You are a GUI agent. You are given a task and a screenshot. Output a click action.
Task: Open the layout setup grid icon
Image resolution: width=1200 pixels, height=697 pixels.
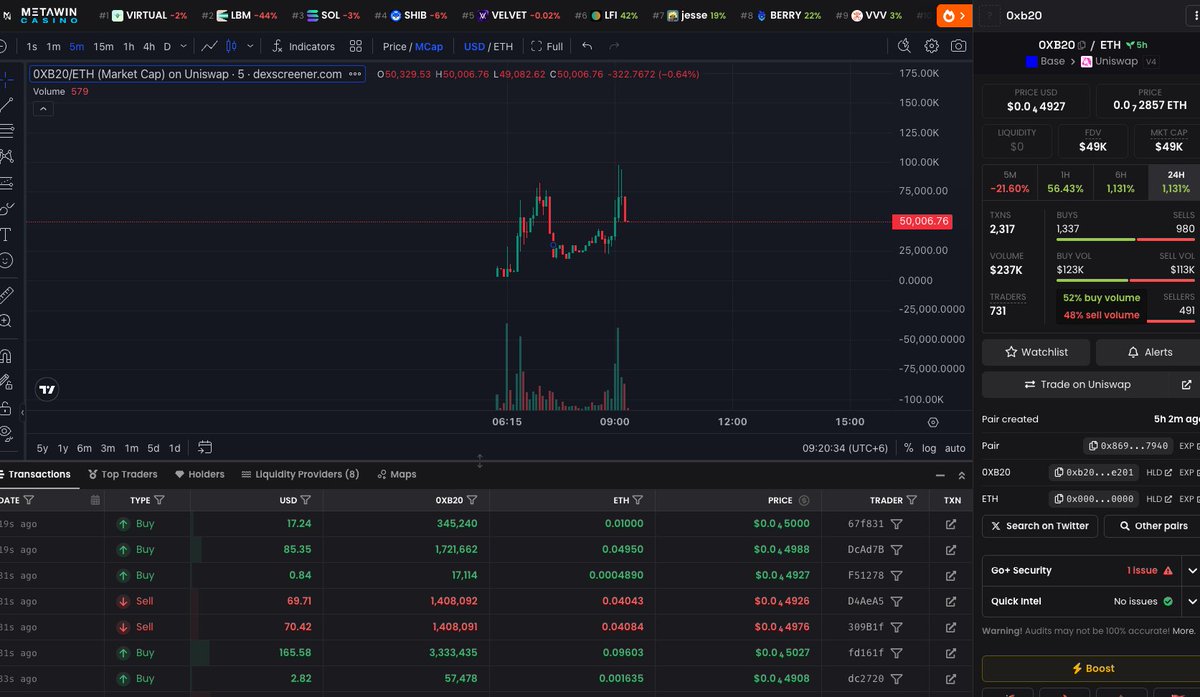pyautogui.click(x=356, y=46)
